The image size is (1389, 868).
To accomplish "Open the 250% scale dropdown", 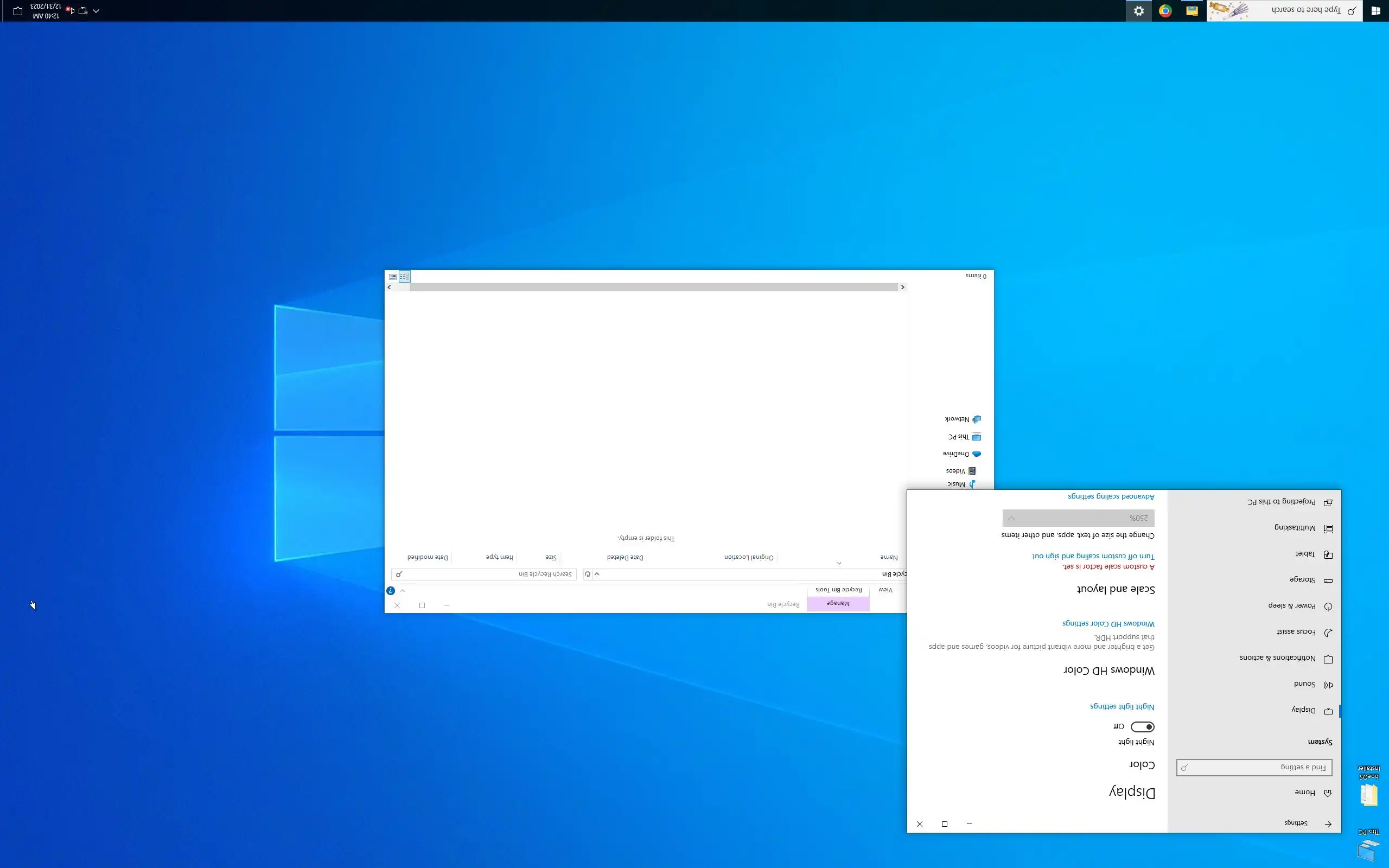I will (1078, 518).
